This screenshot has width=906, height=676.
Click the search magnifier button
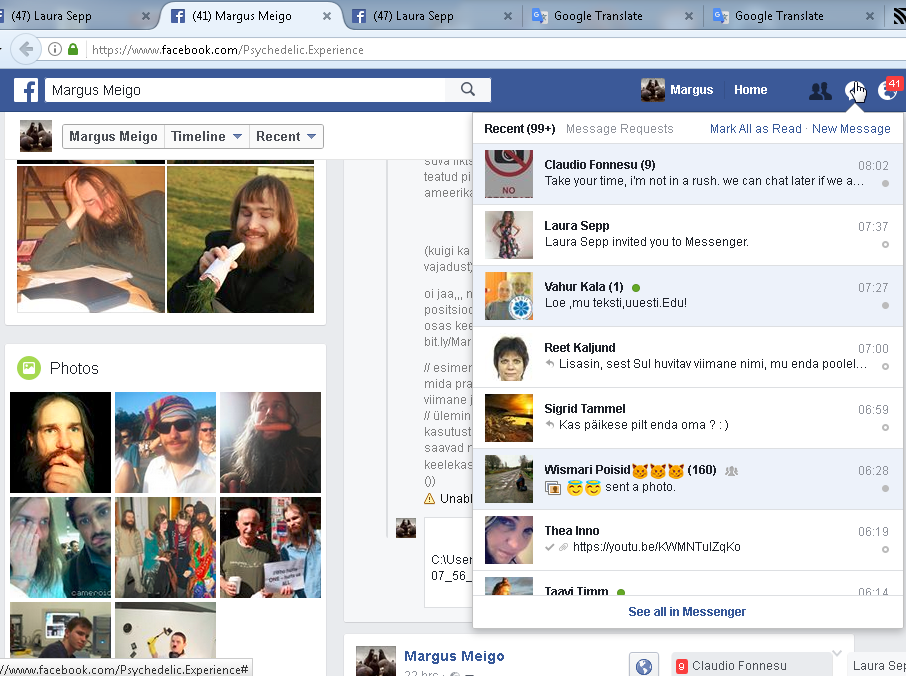[x=468, y=90]
